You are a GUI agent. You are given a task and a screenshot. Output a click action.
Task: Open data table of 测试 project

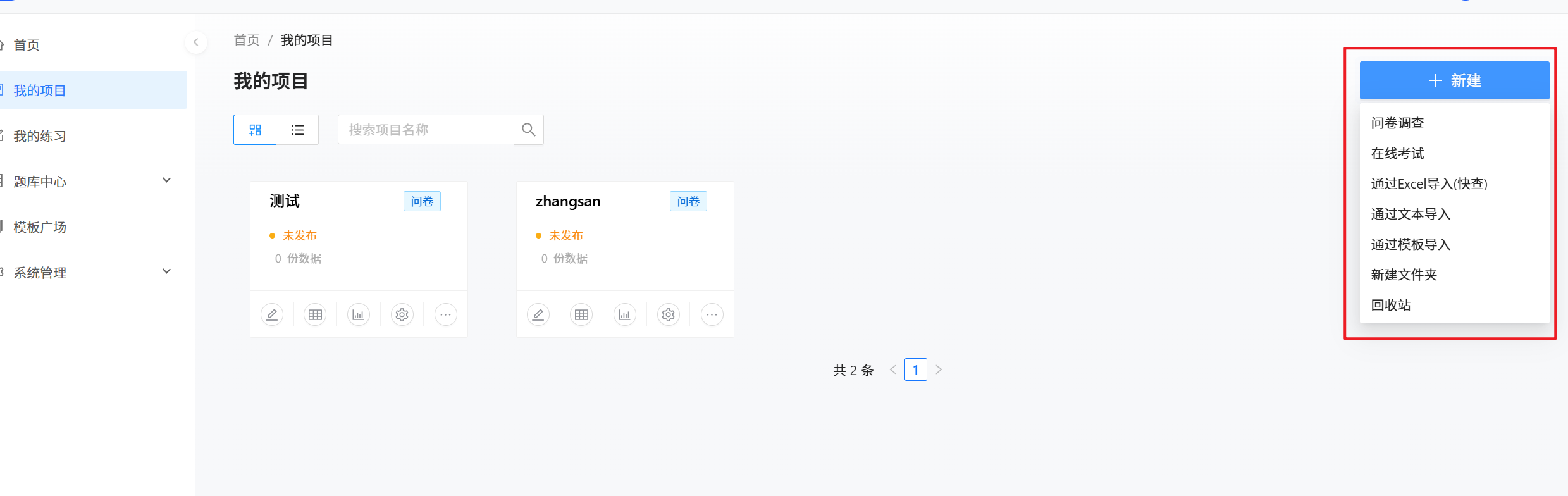tap(315, 314)
